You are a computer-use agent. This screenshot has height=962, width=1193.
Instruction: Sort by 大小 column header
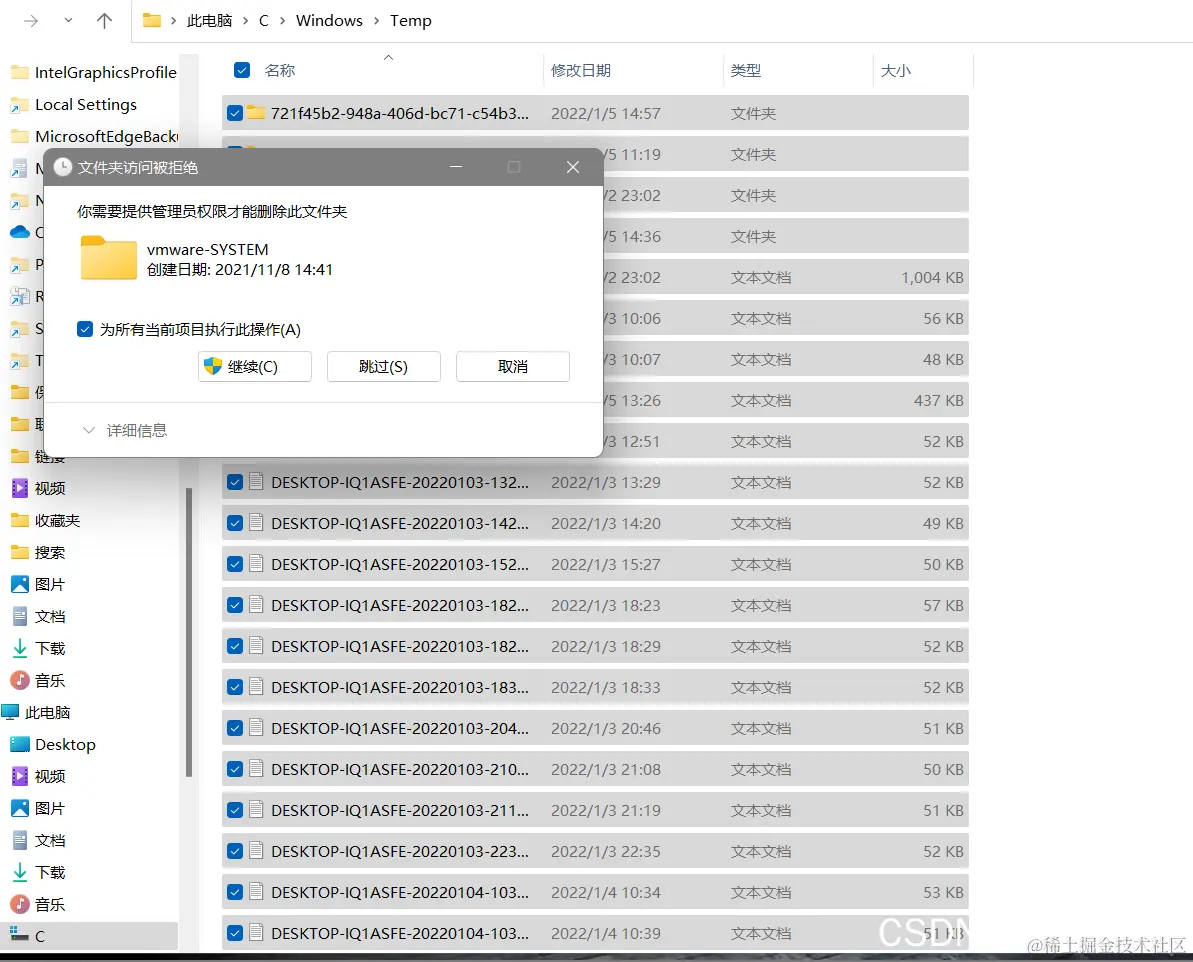tap(895, 70)
